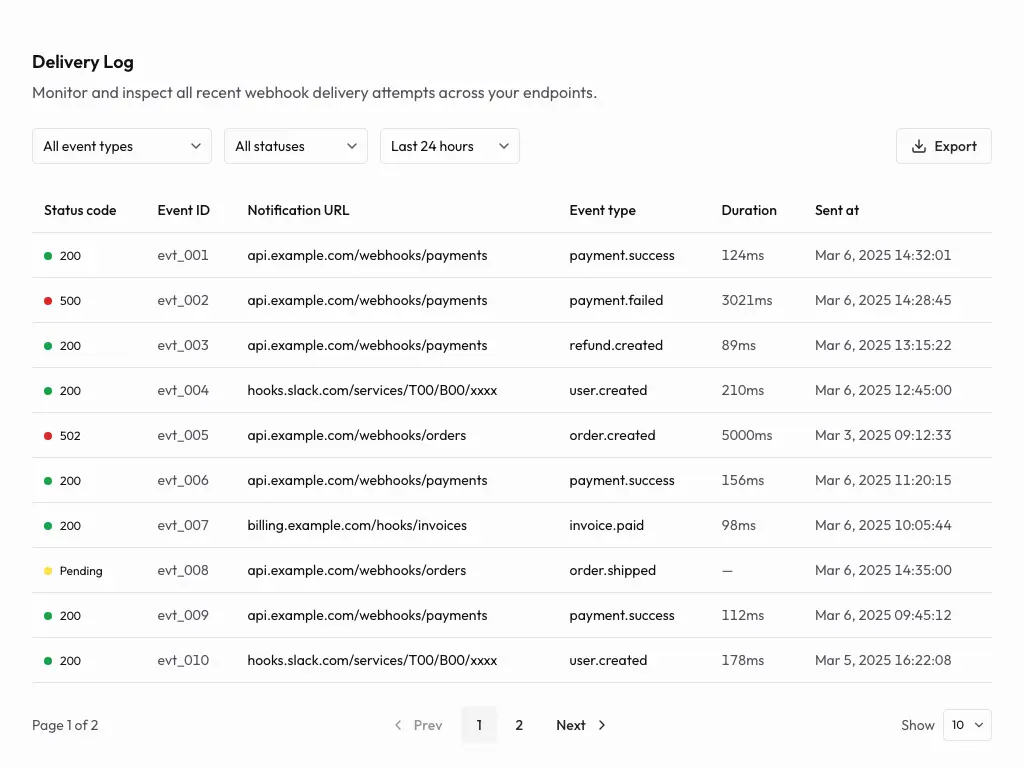Open the All statuses filter dropdown
This screenshot has height=768, width=1024.
click(x=295, y=146)
